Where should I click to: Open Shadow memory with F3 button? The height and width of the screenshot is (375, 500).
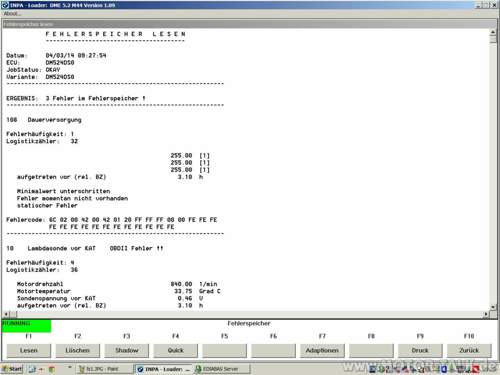(x=127, y=351)
